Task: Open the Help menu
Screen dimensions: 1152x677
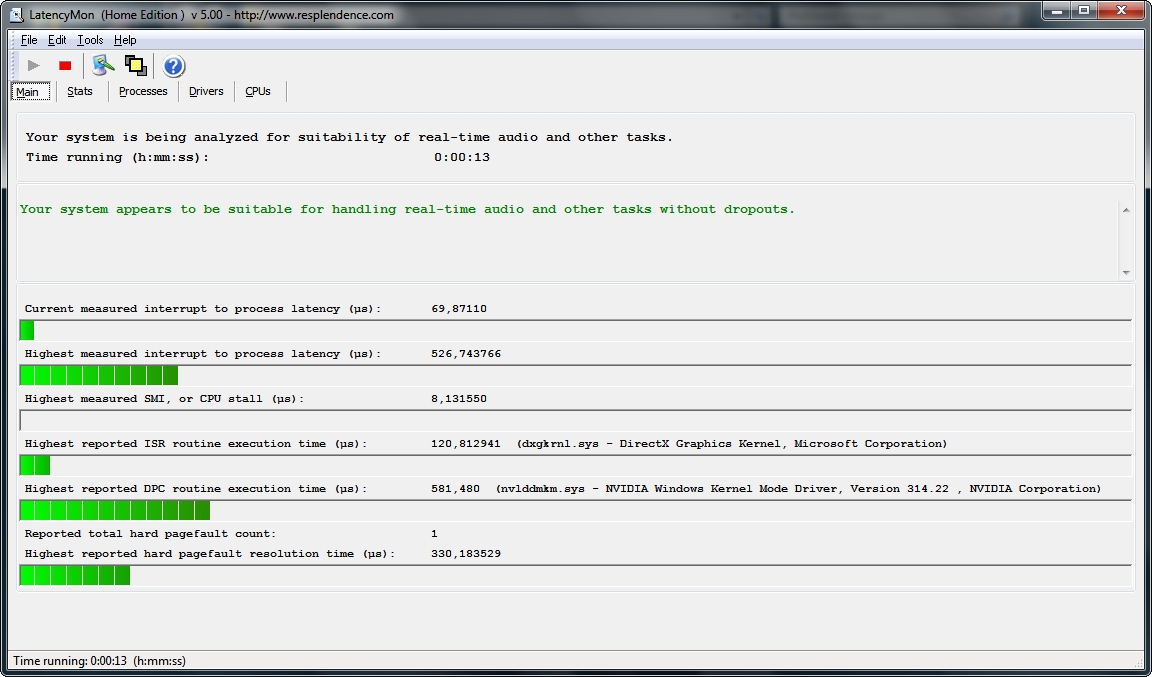Action: (125, 40)
